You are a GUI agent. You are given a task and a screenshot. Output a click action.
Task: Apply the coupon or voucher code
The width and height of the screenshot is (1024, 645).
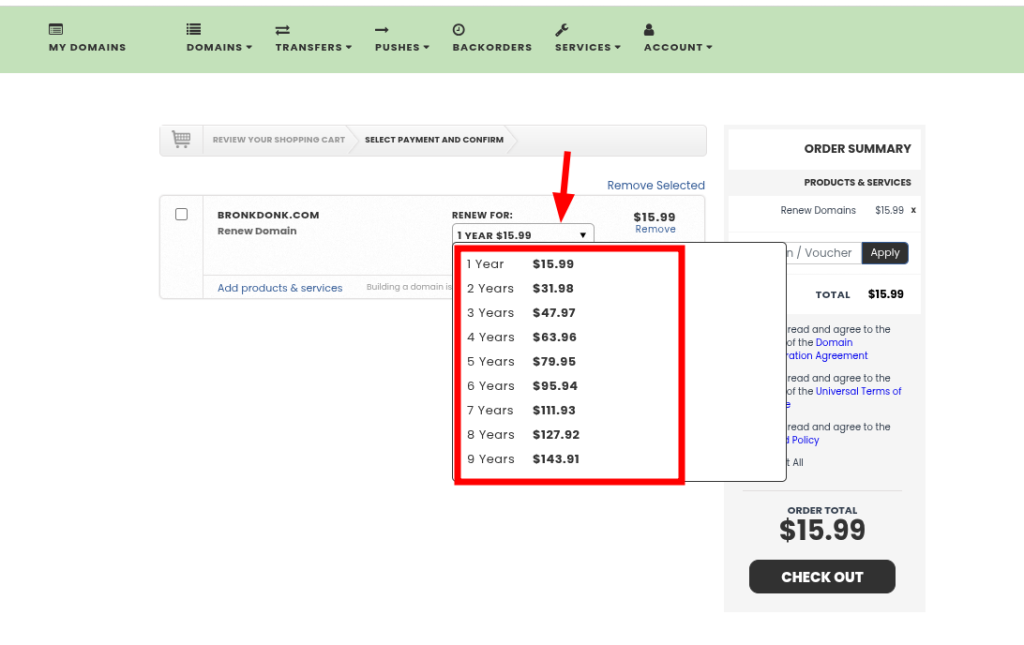point(885,253)
